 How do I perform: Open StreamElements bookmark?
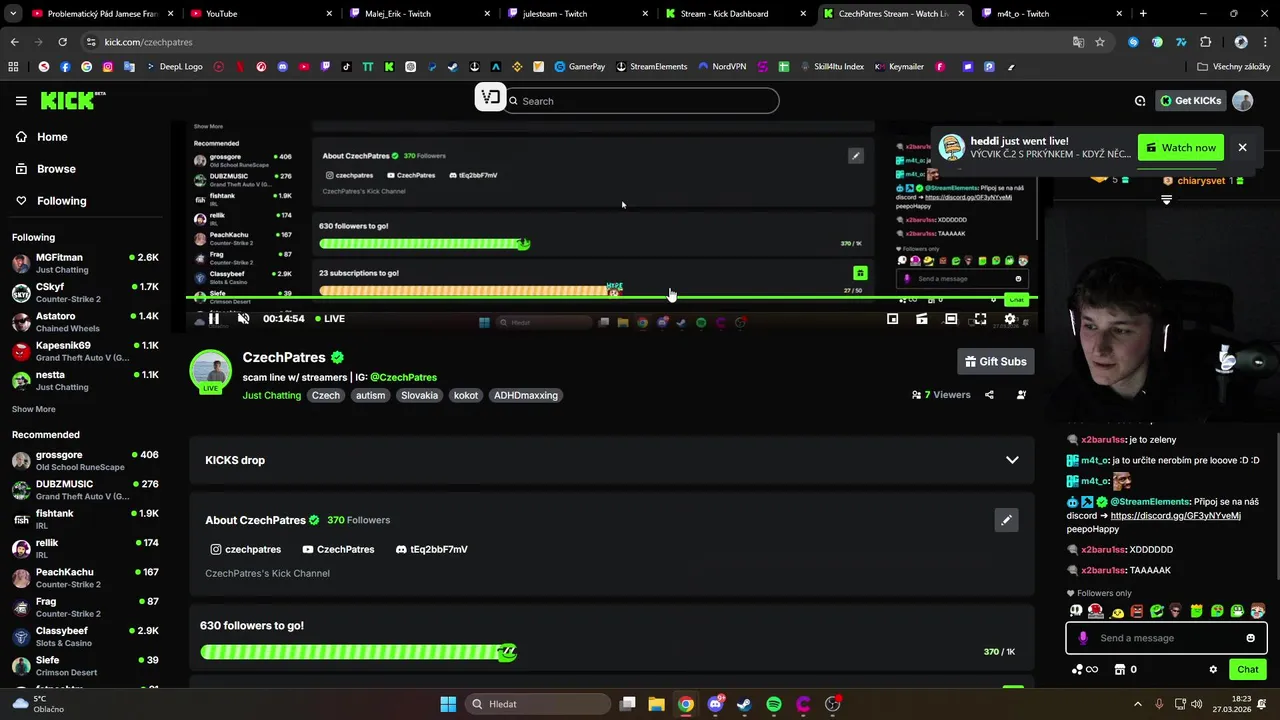pyautogui.click(x=651, y=67)
